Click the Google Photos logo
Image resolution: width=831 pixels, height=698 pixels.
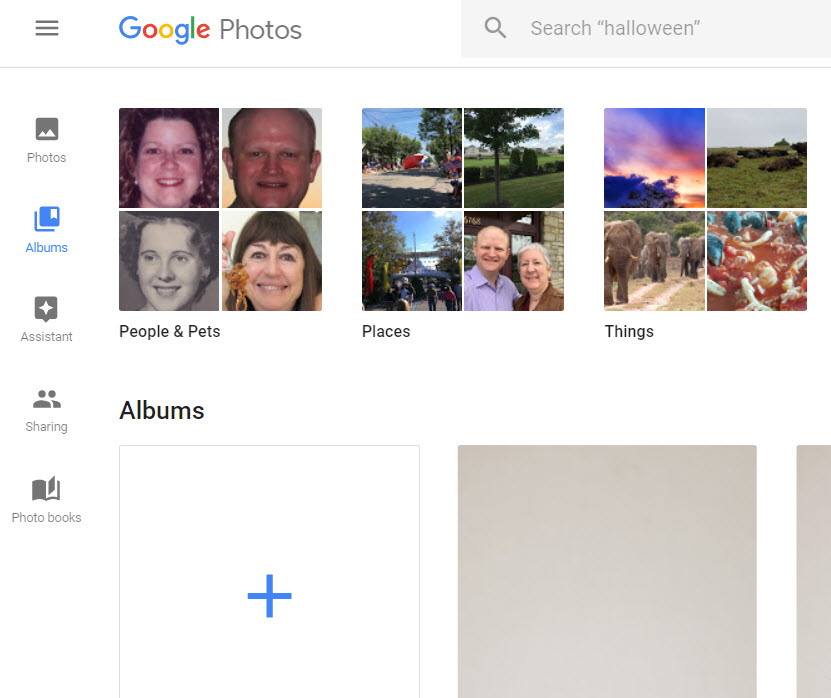[x=210, y=29]
